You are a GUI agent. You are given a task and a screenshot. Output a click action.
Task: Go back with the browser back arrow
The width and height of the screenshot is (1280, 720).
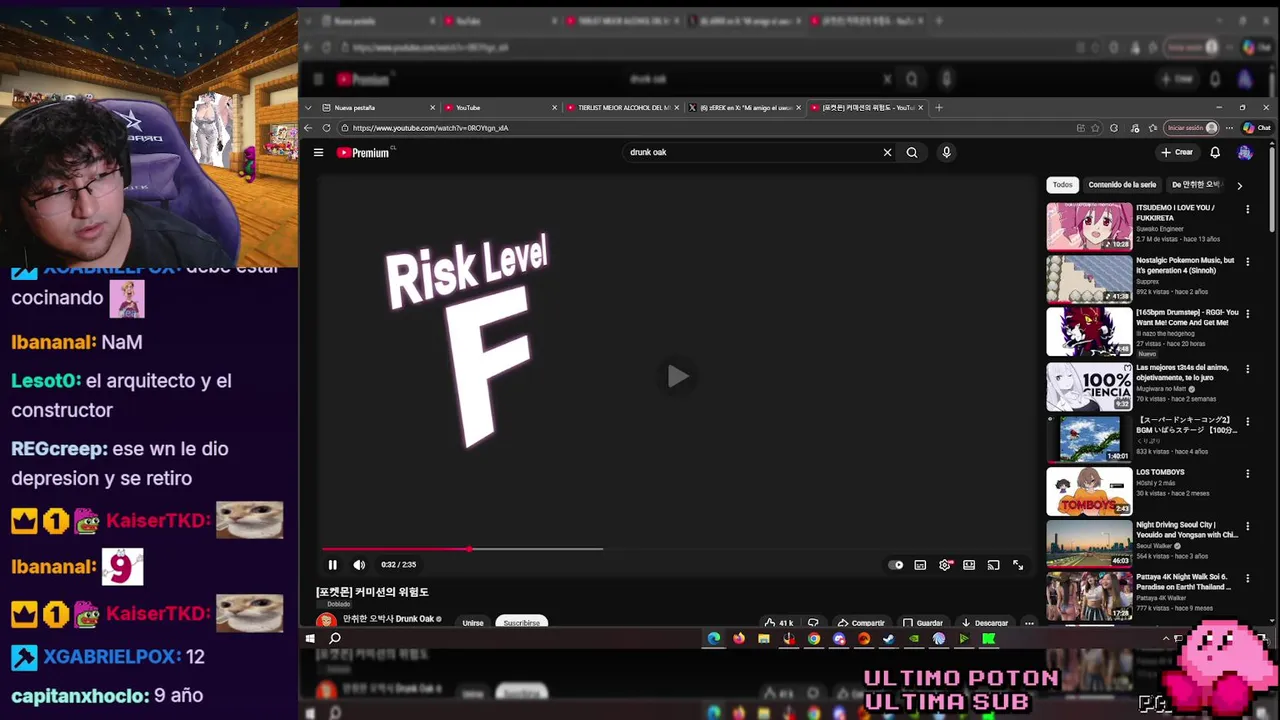(x=308, y=128)
